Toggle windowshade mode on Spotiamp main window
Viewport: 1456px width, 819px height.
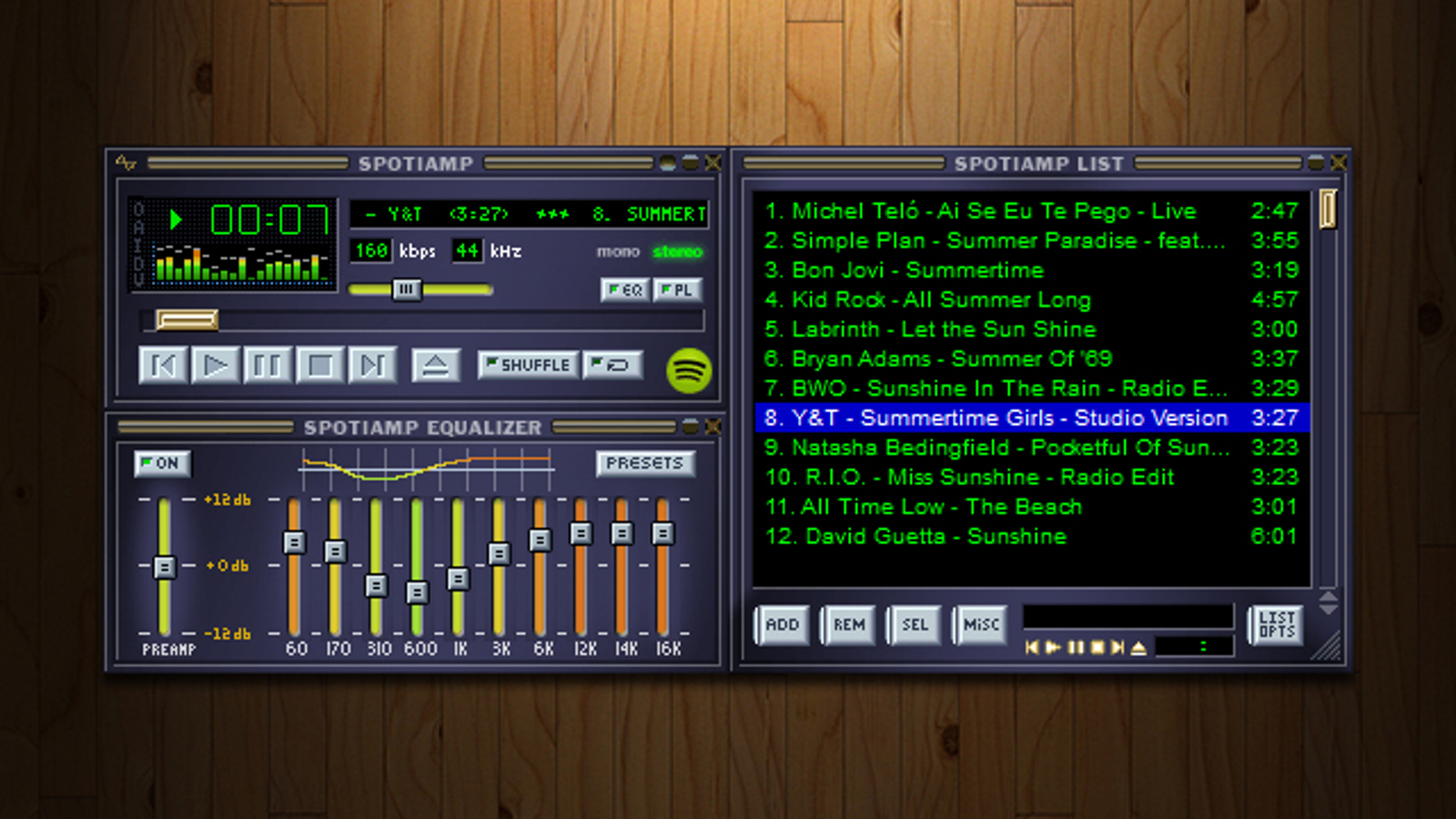tap(691, 163)
